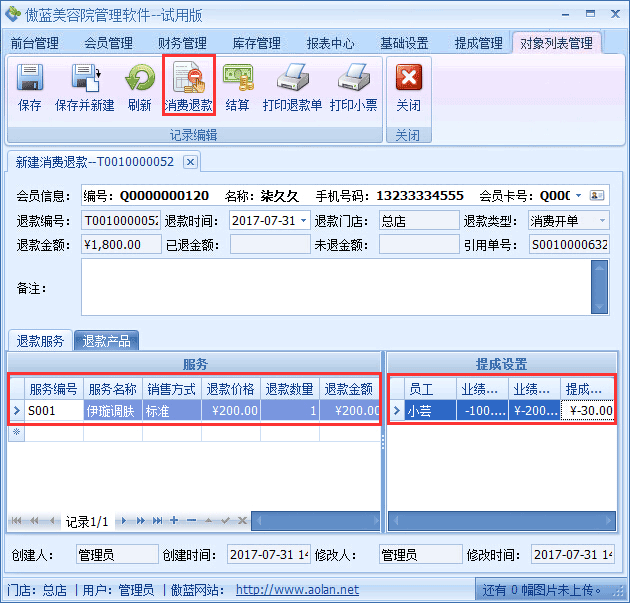Click the 结算 (Settle) money icon
The height and width of the screenshot is (603, 630).
click(x=237, y=87)
